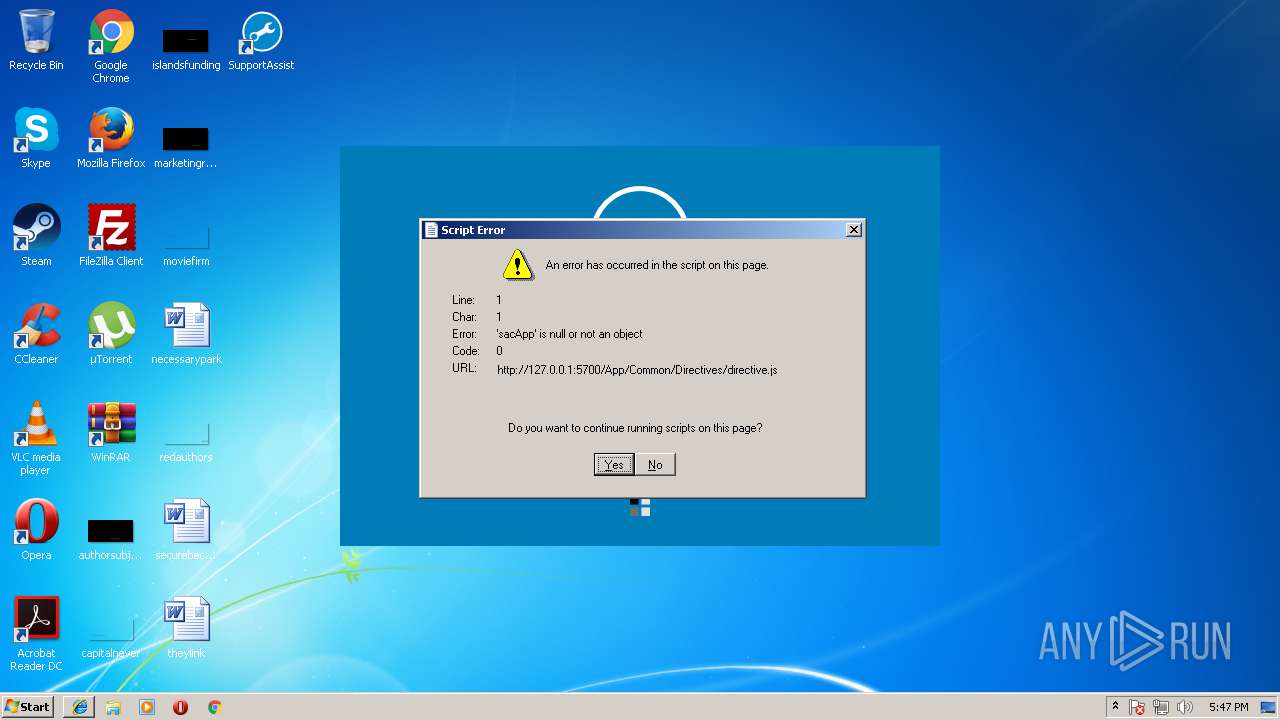This screenshot has width=1280, height=720.
Task: Open Windows Media Player from the taskbar
Action: pyautogui.click(x=147, y=707)
